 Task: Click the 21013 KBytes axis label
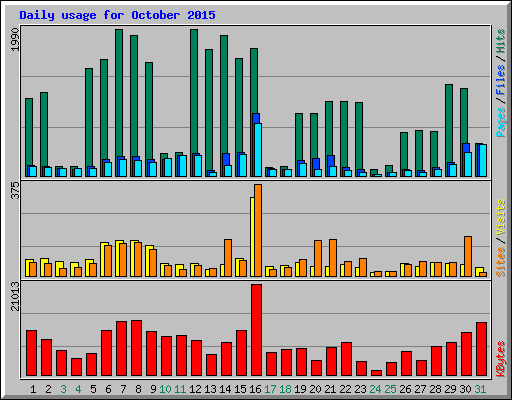point(15,296)
